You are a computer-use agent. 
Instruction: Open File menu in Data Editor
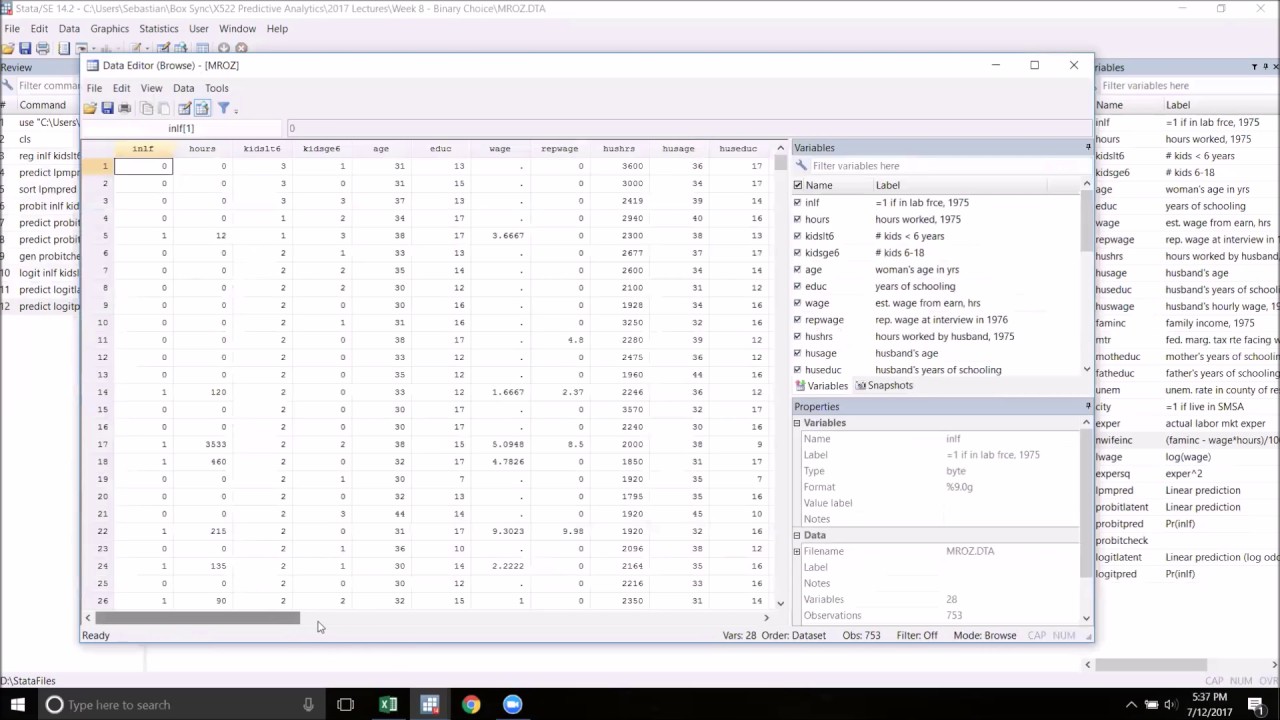94,88
